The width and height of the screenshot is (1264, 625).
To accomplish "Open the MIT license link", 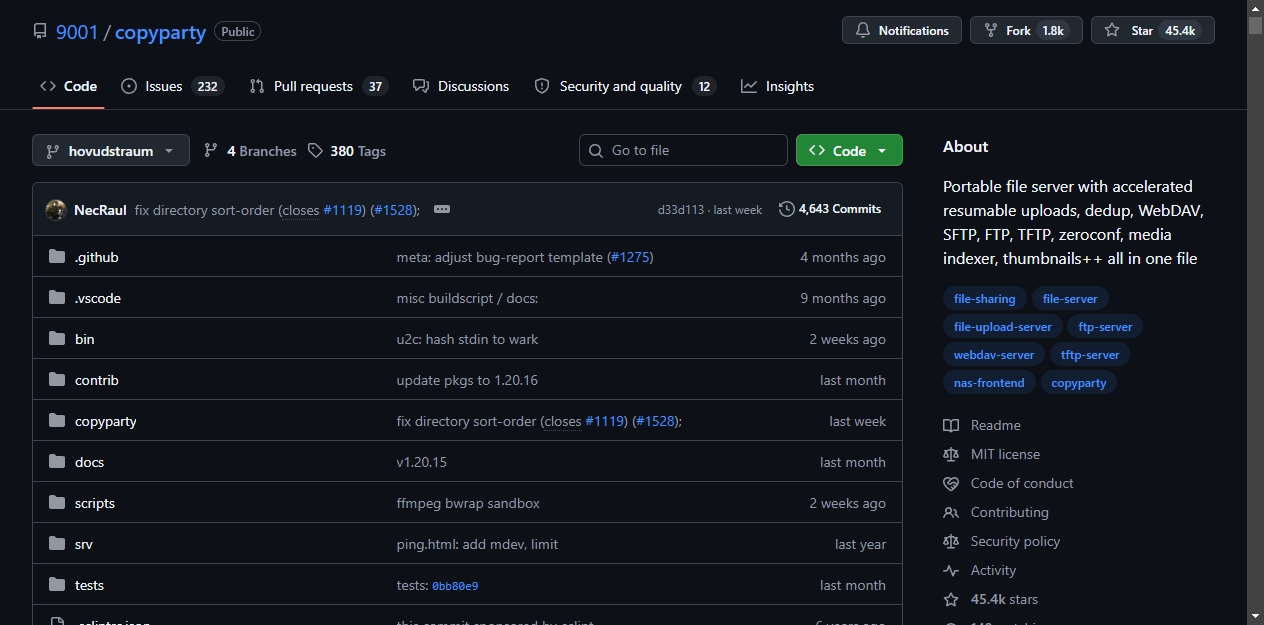I will pos(992,454).
